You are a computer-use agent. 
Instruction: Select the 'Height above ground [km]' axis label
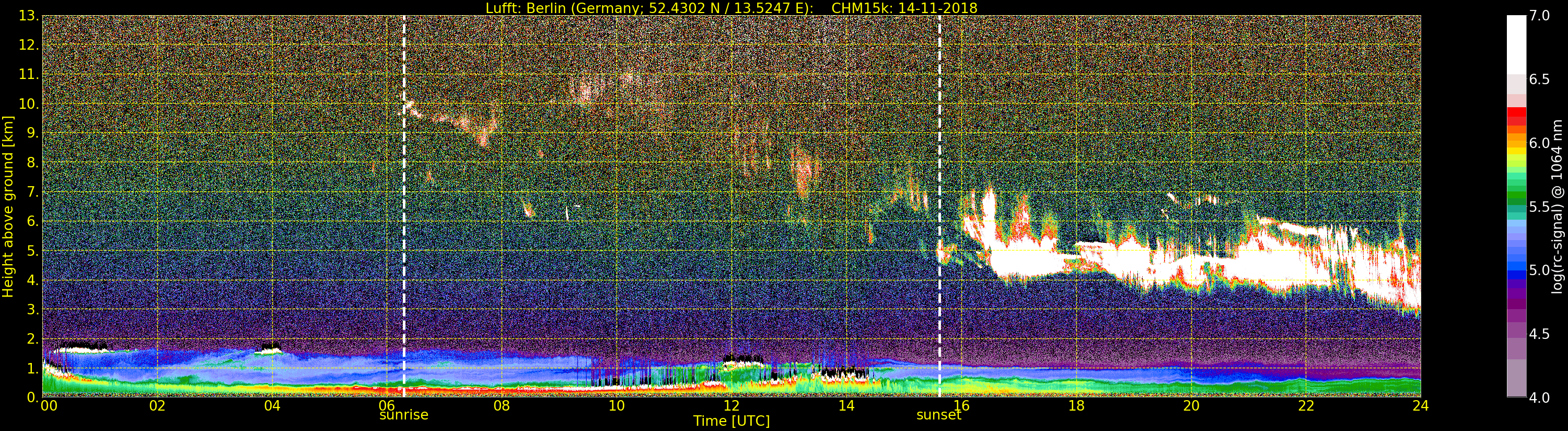8,206
